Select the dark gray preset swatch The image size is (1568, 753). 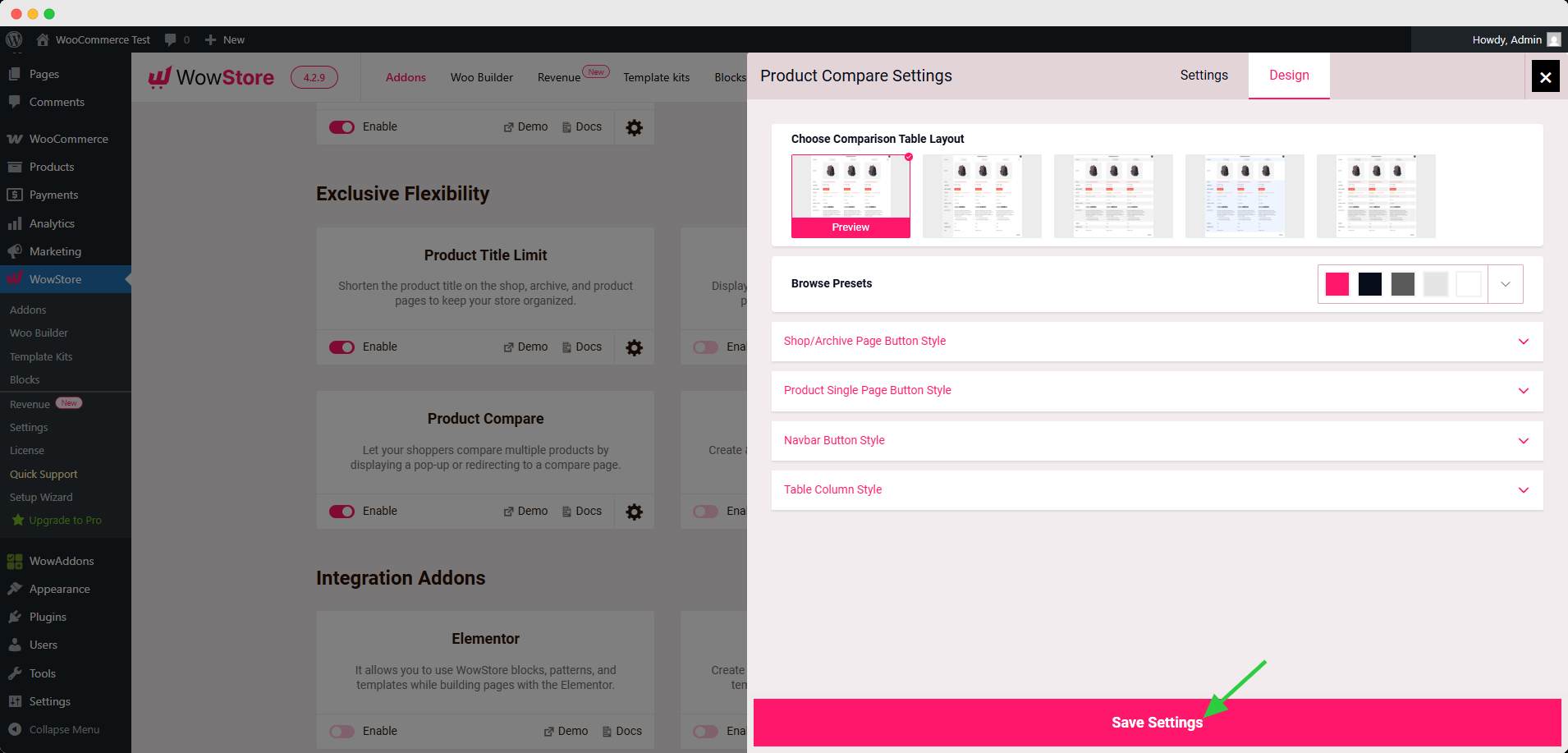click(1402, 284)
